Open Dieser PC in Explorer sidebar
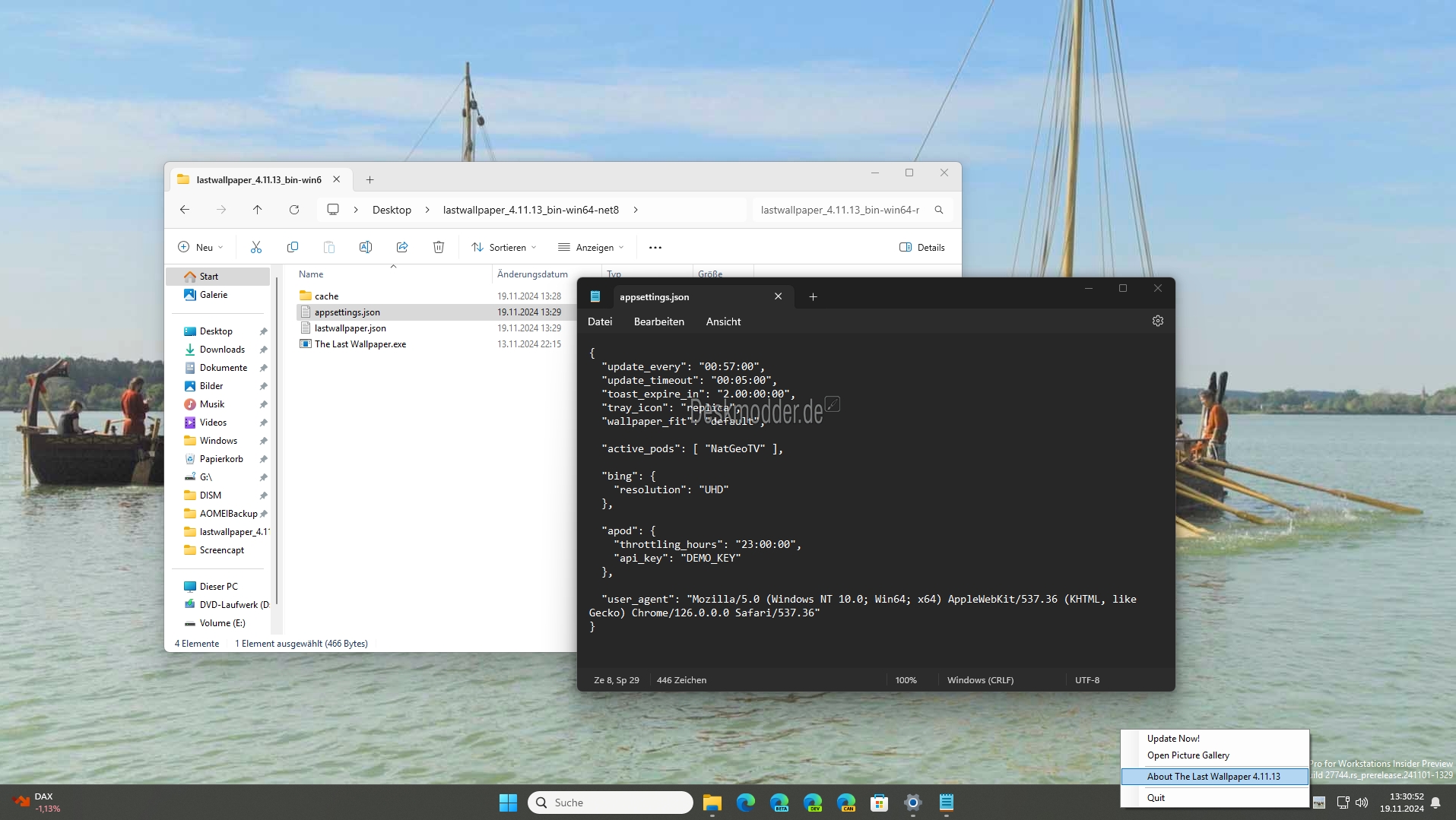The width and height of the screenshot is (1456, 820). [218, 587]
